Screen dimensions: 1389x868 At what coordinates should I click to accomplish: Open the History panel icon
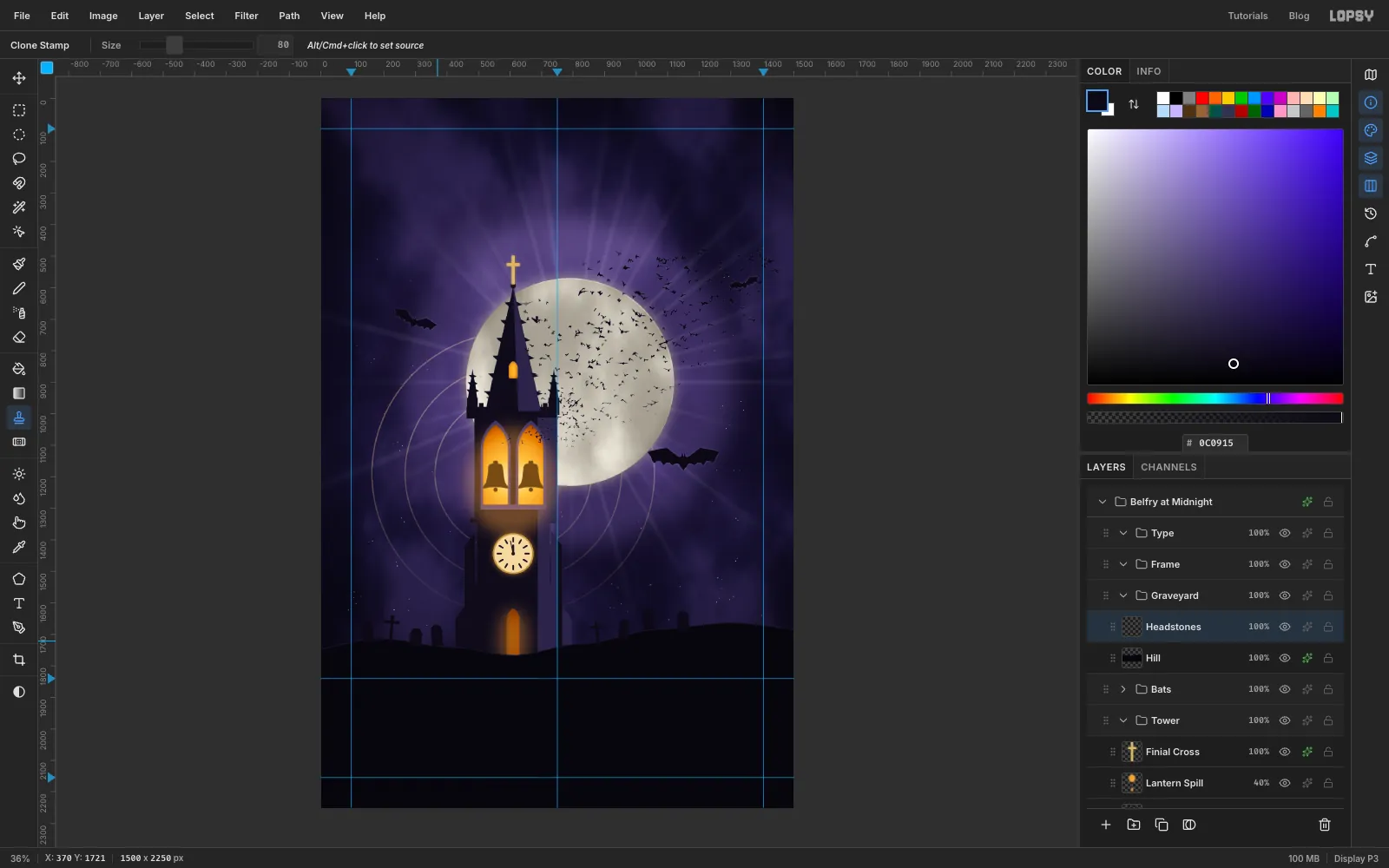[x=1371, y=214]
